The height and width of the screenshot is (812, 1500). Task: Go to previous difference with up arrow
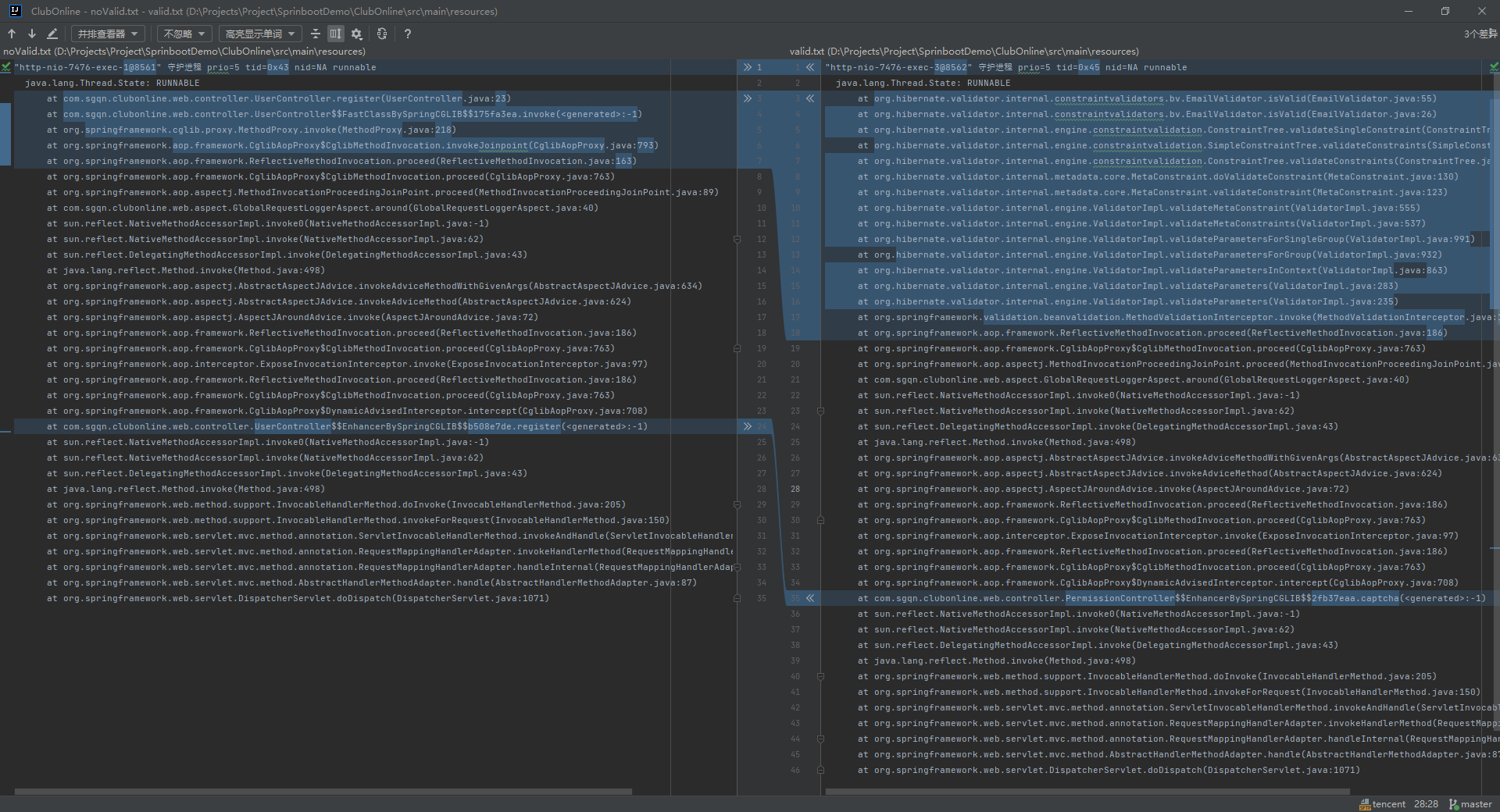[12, 34]
